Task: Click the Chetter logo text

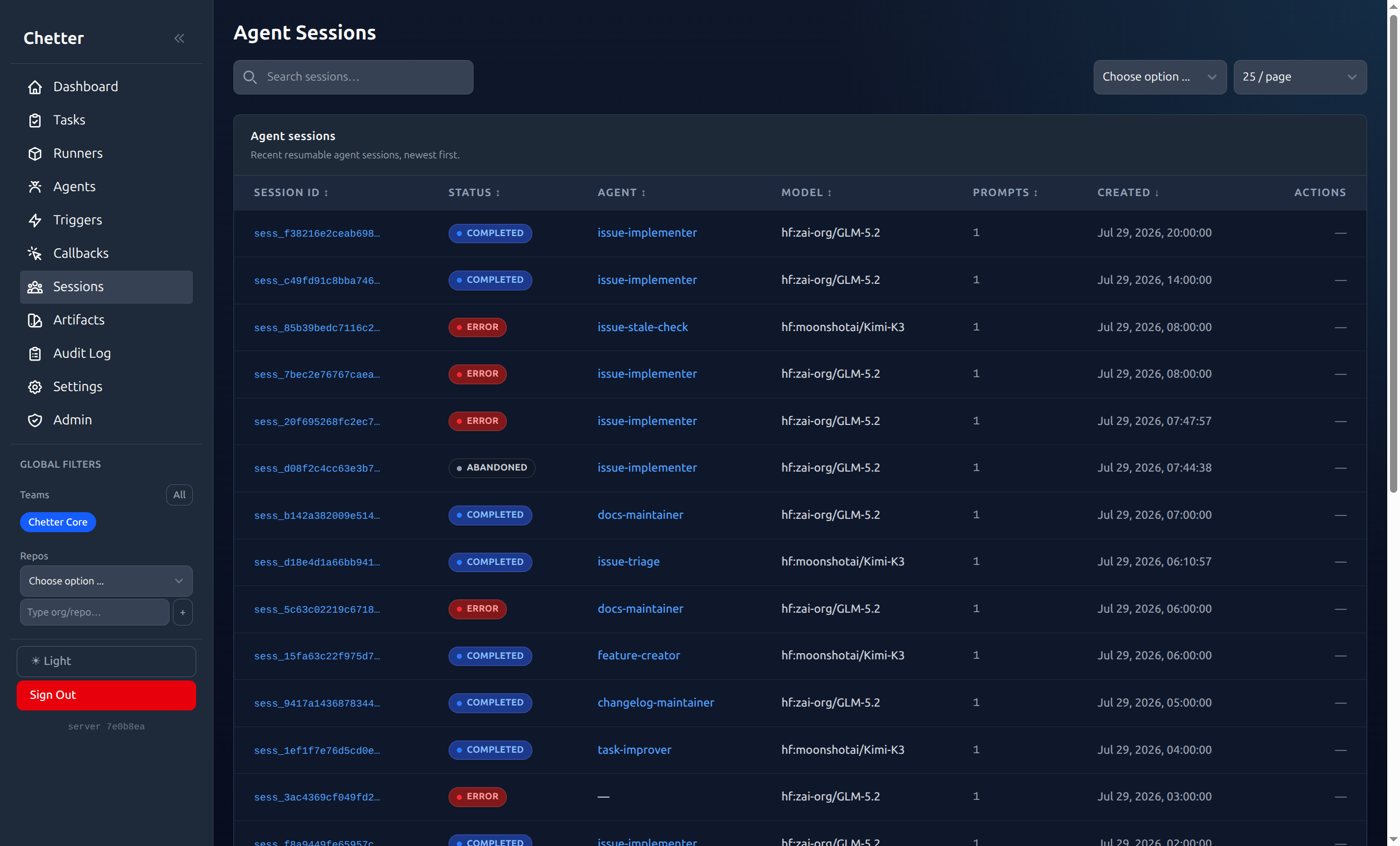Action: (x=53, y=38)
